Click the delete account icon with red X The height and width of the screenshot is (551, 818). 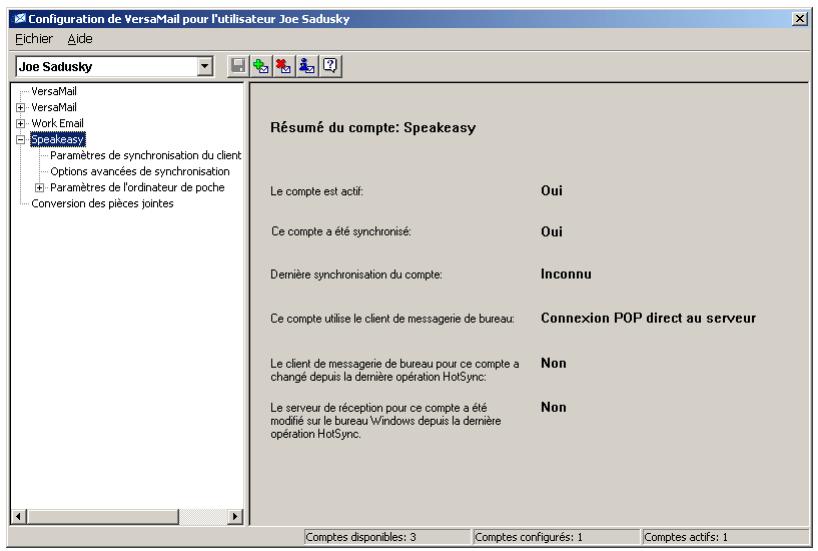click(284, 66)
